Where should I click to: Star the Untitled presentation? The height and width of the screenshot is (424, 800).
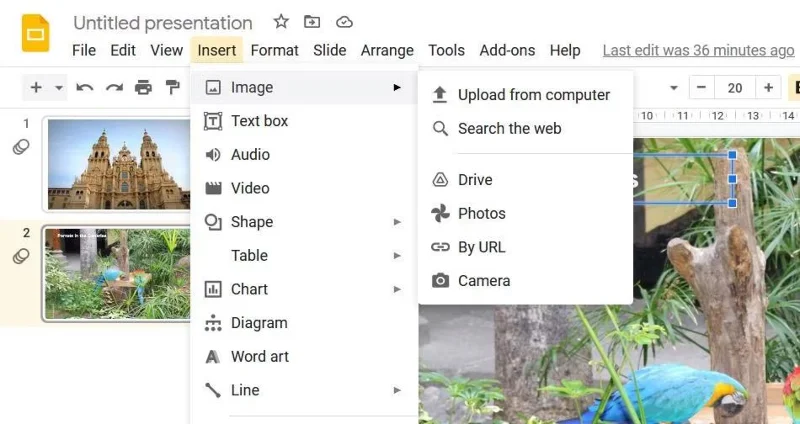pyautogui.click(x=281, y=22)
